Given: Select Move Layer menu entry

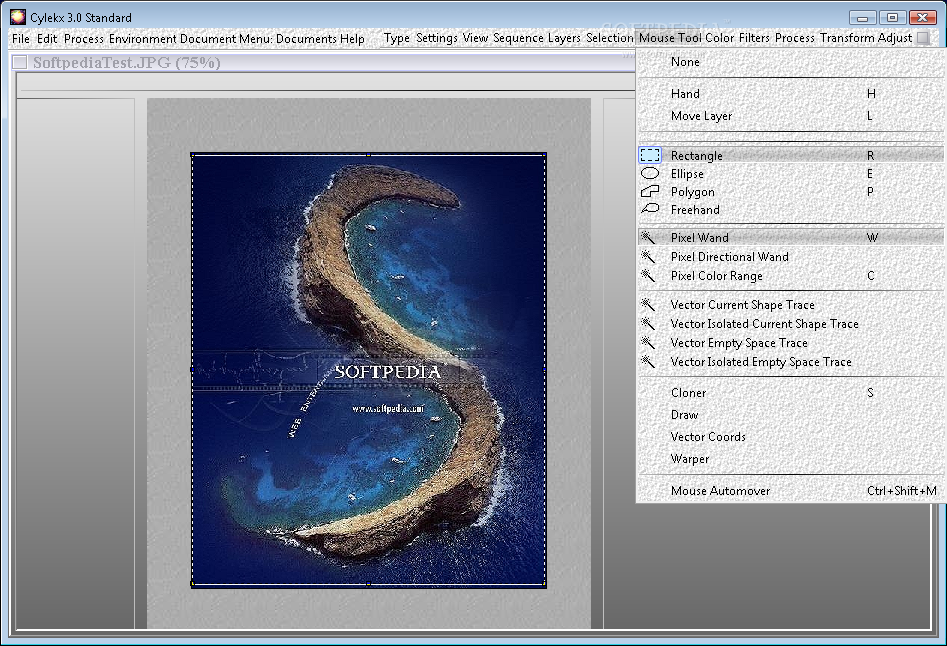Looking at the screenshot, I should click(x=790, y=115).
